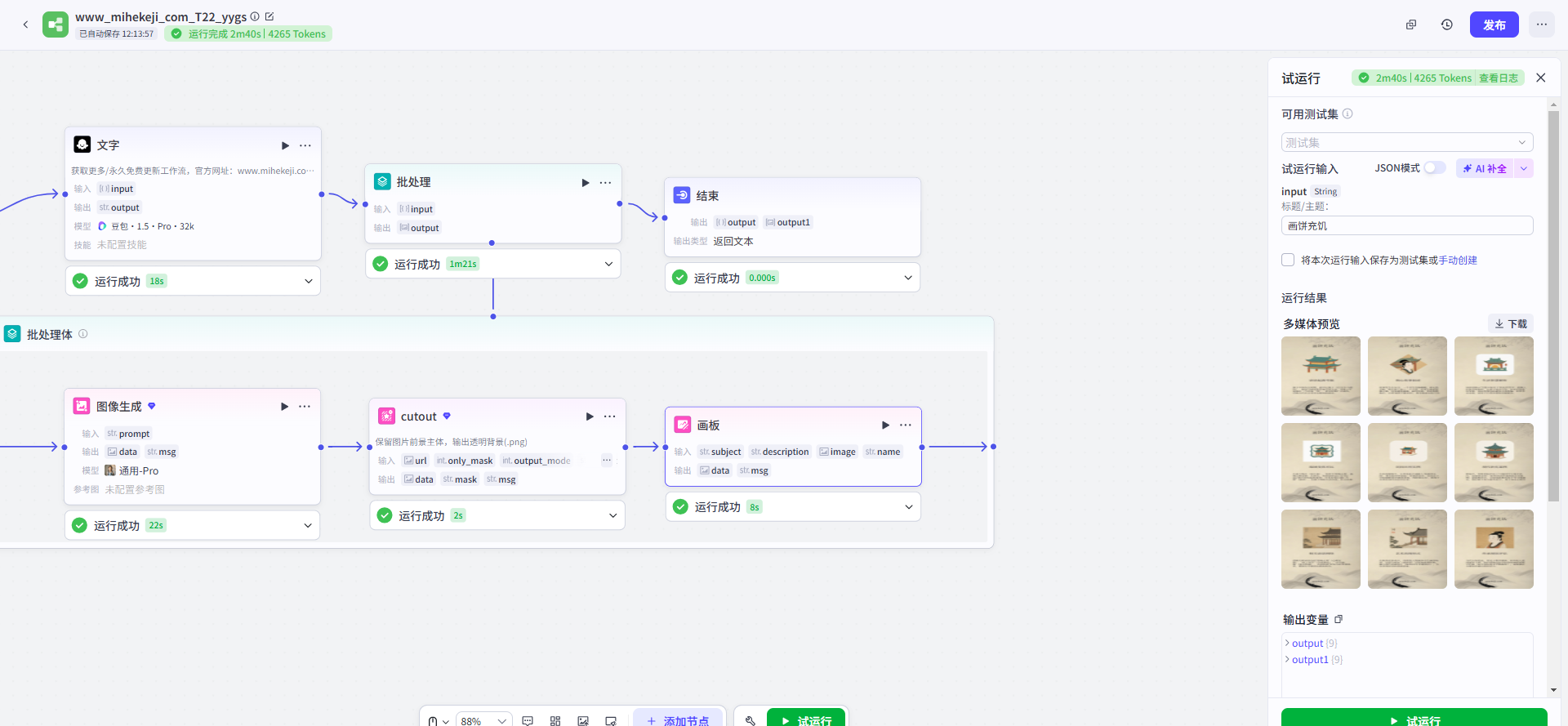Open the AI 补全 dropdown arrow

pos(1523,168)
